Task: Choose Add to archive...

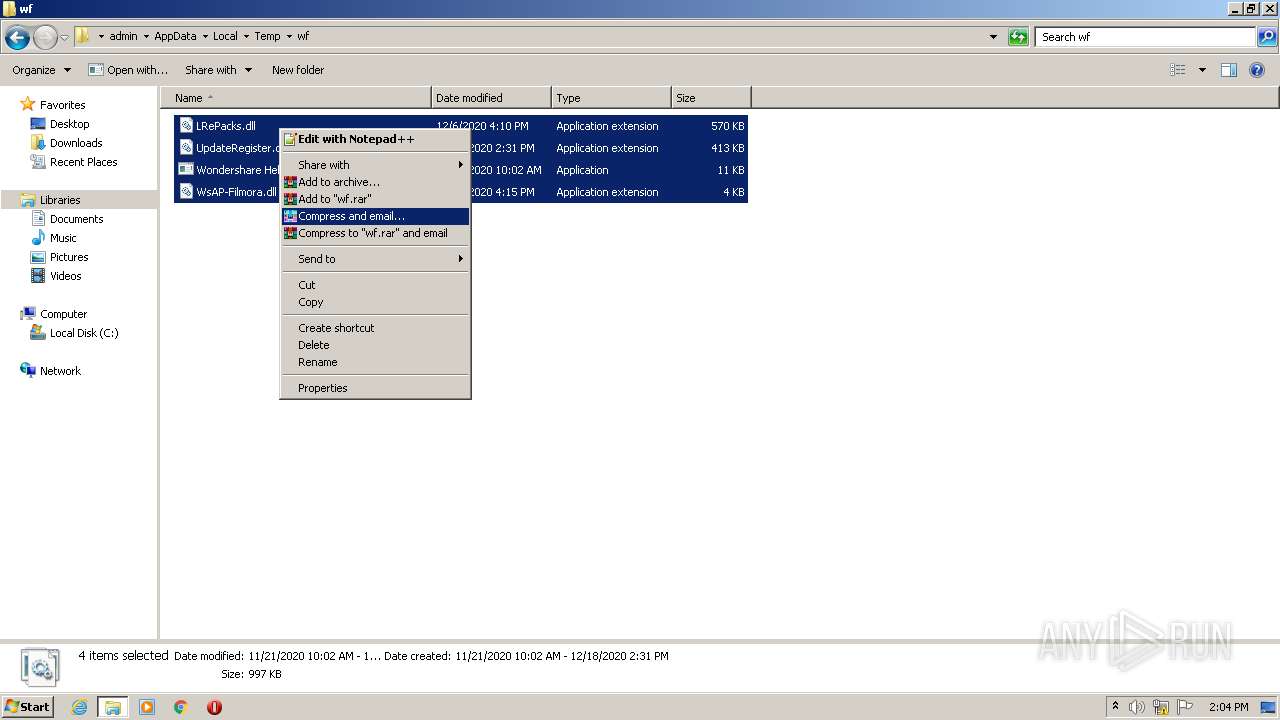Action: [x=375, y=182]
